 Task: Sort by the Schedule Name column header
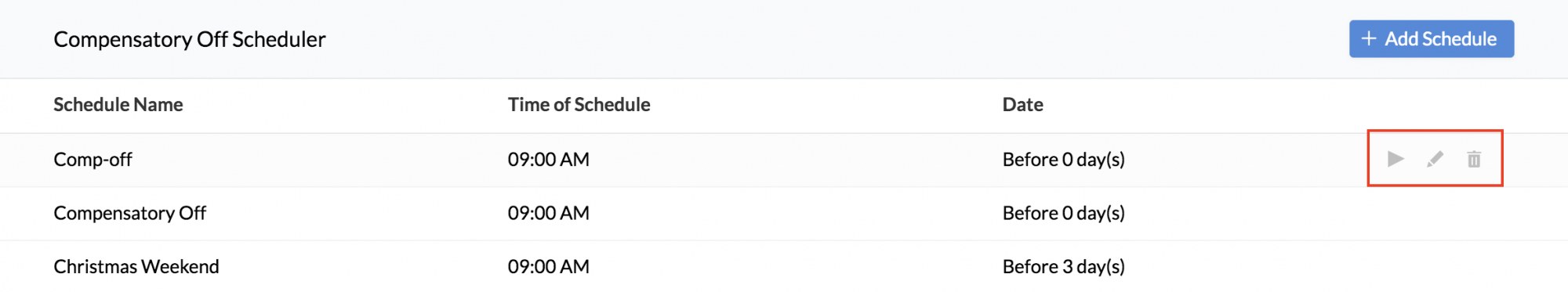118,104
